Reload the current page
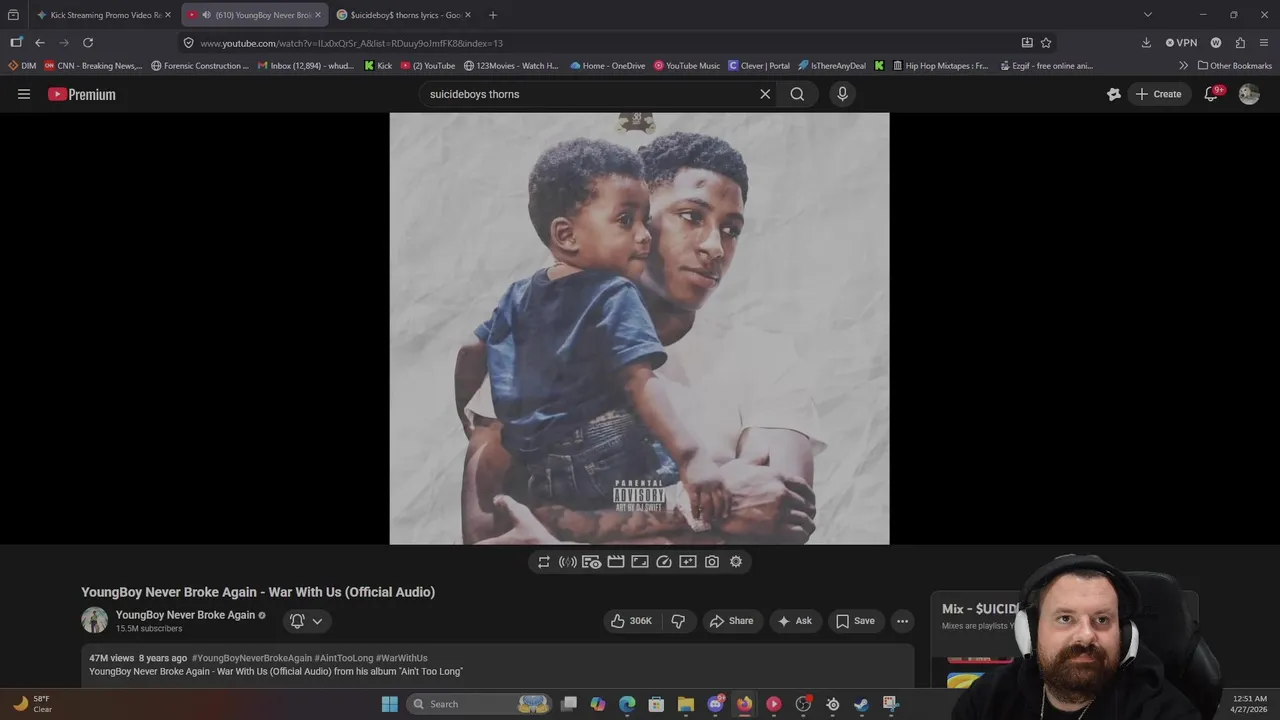Image resolution: width=1280 pixels, height=720 pixels. [x=88, y=43]
